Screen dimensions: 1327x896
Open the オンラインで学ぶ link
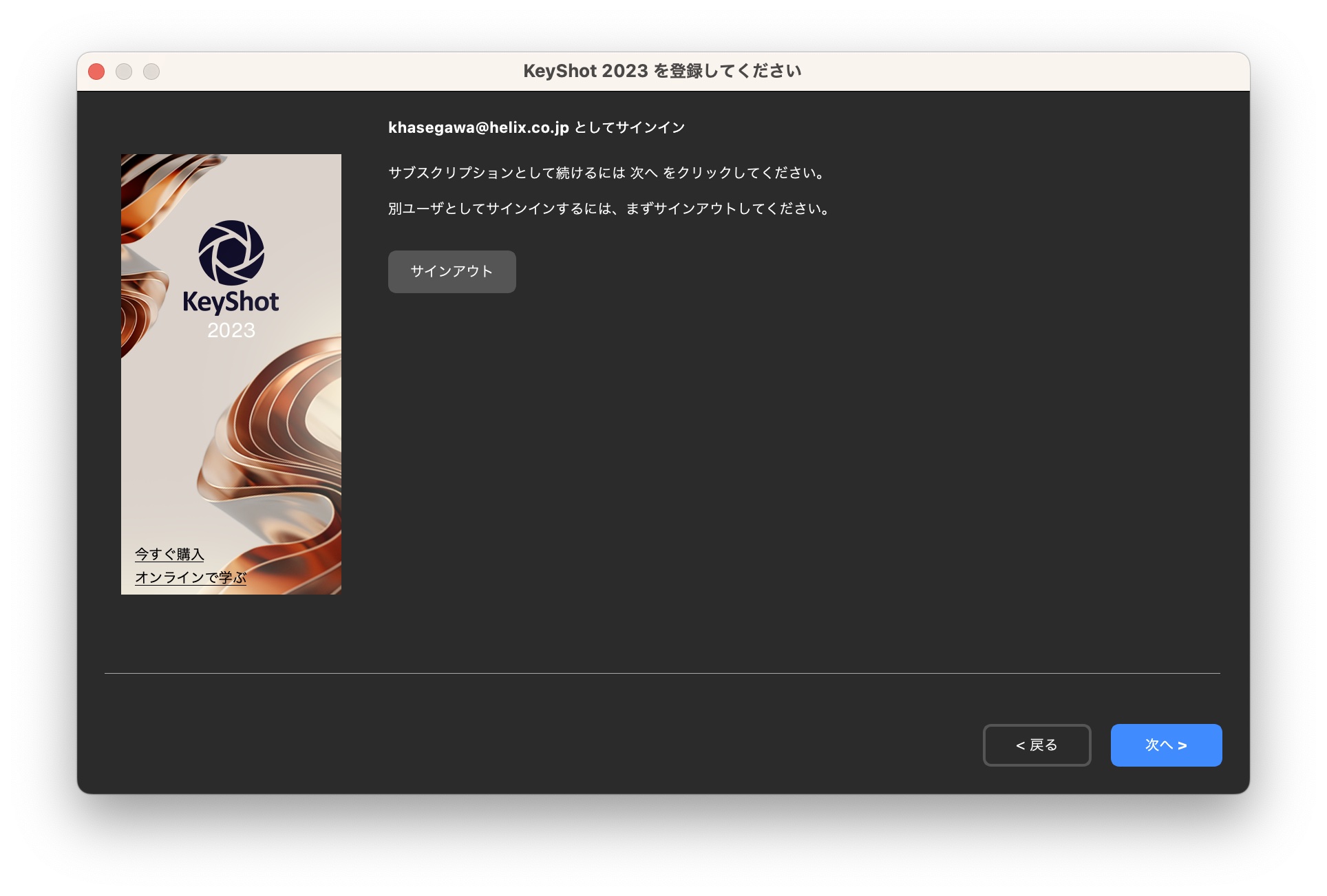[x=191, y=577]
